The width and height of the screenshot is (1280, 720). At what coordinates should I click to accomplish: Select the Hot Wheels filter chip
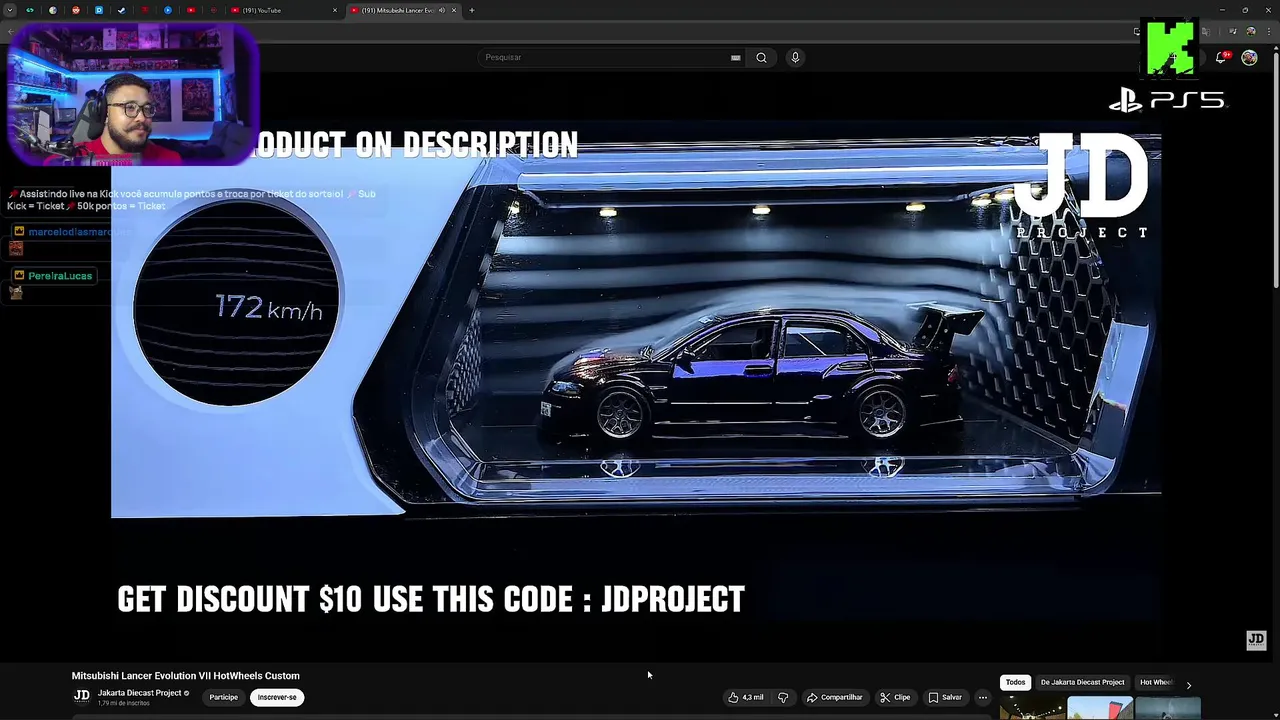(1156, 682)
